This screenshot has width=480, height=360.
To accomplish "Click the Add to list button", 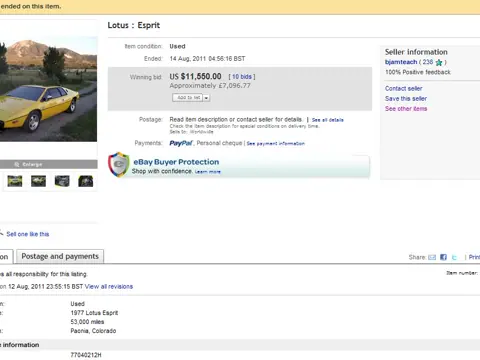I will coord(188,98).
